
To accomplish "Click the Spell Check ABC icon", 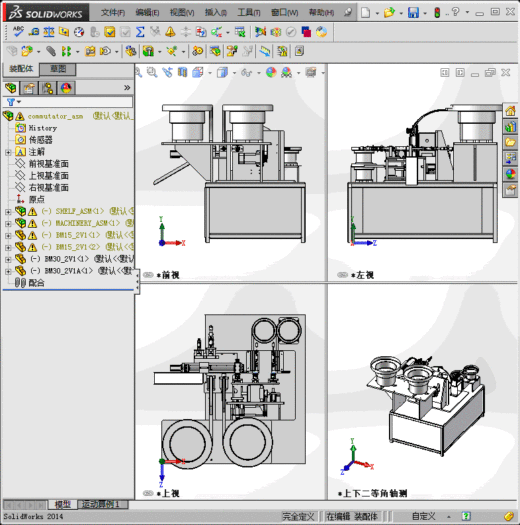I will pos(18,32).
